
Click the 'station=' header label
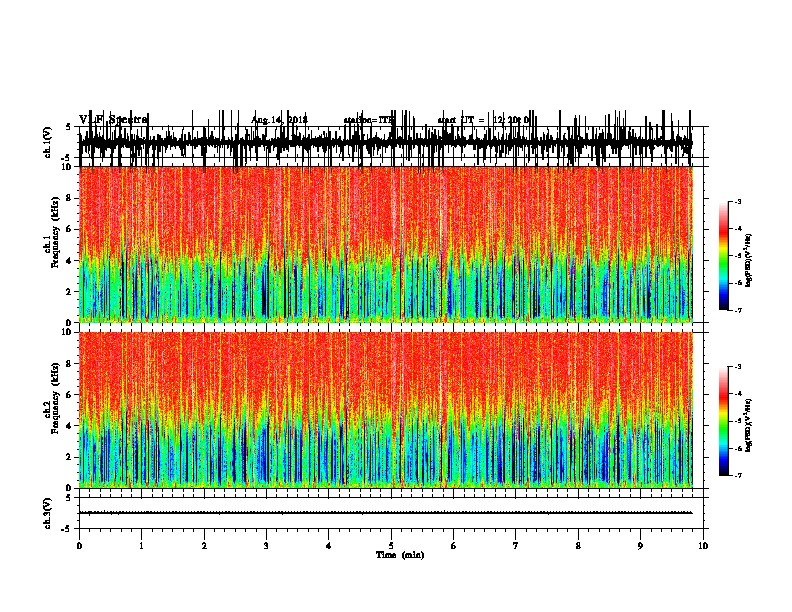pyautogui.click(x=362, y=120)
